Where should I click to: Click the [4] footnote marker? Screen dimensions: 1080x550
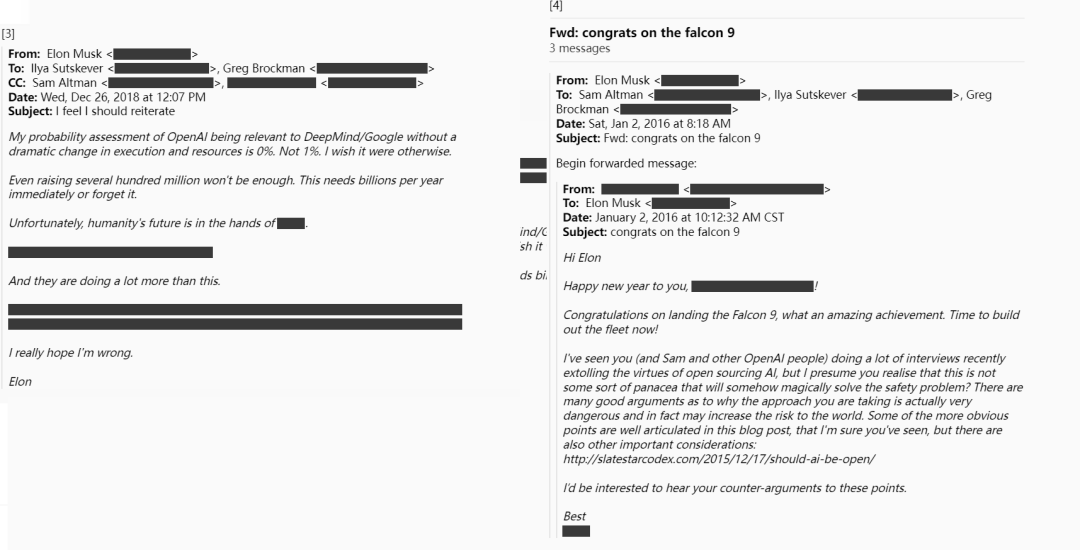click(556, 6)
